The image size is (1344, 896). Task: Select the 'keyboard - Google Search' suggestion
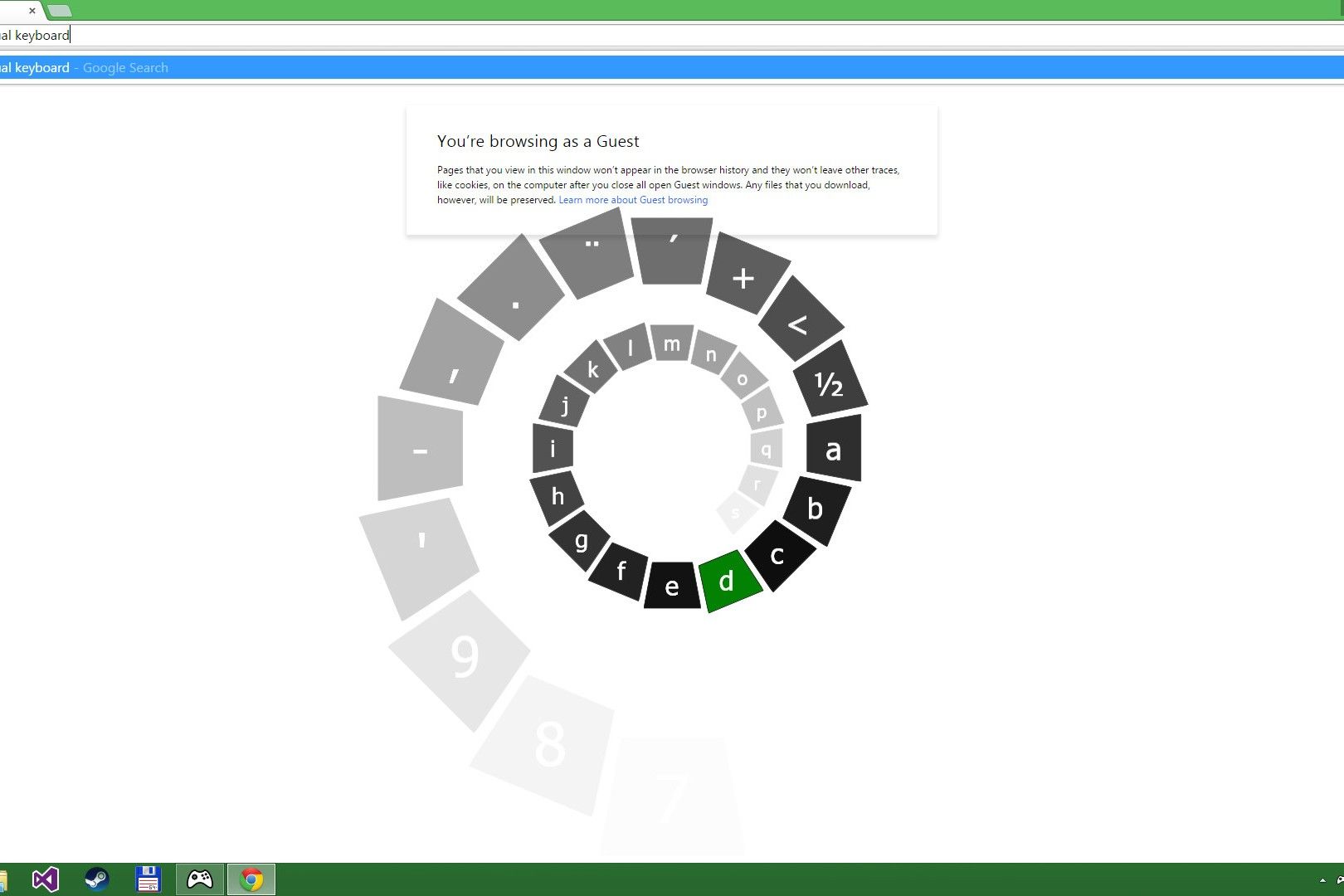[x=672, y=67]
